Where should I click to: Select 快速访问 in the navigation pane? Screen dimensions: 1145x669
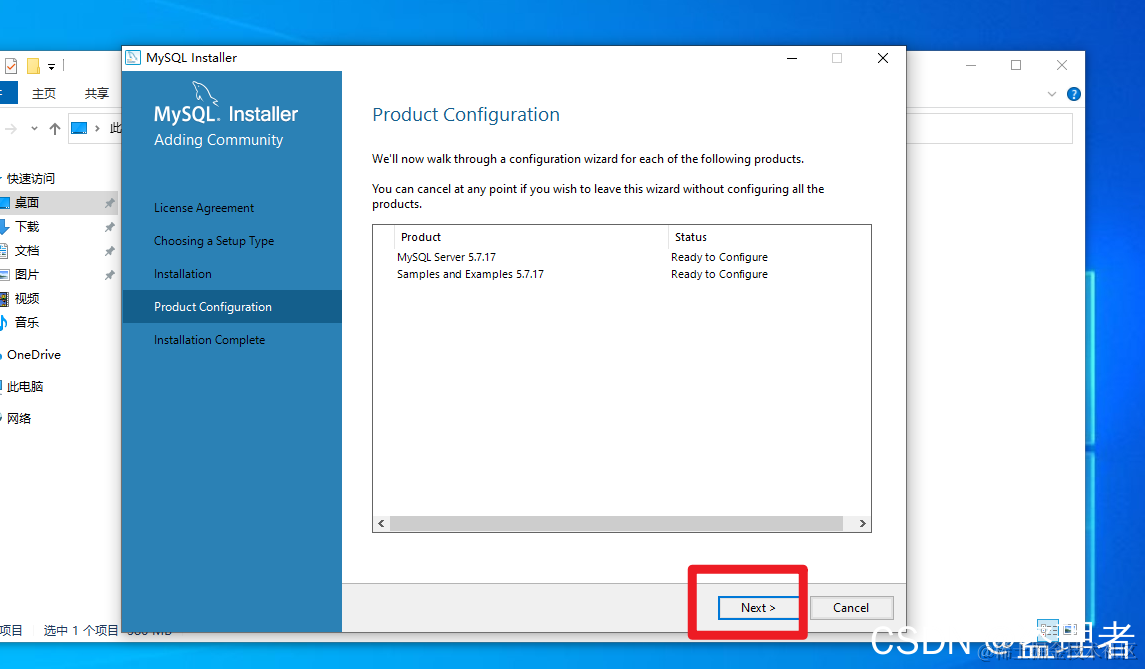(31, 178)
